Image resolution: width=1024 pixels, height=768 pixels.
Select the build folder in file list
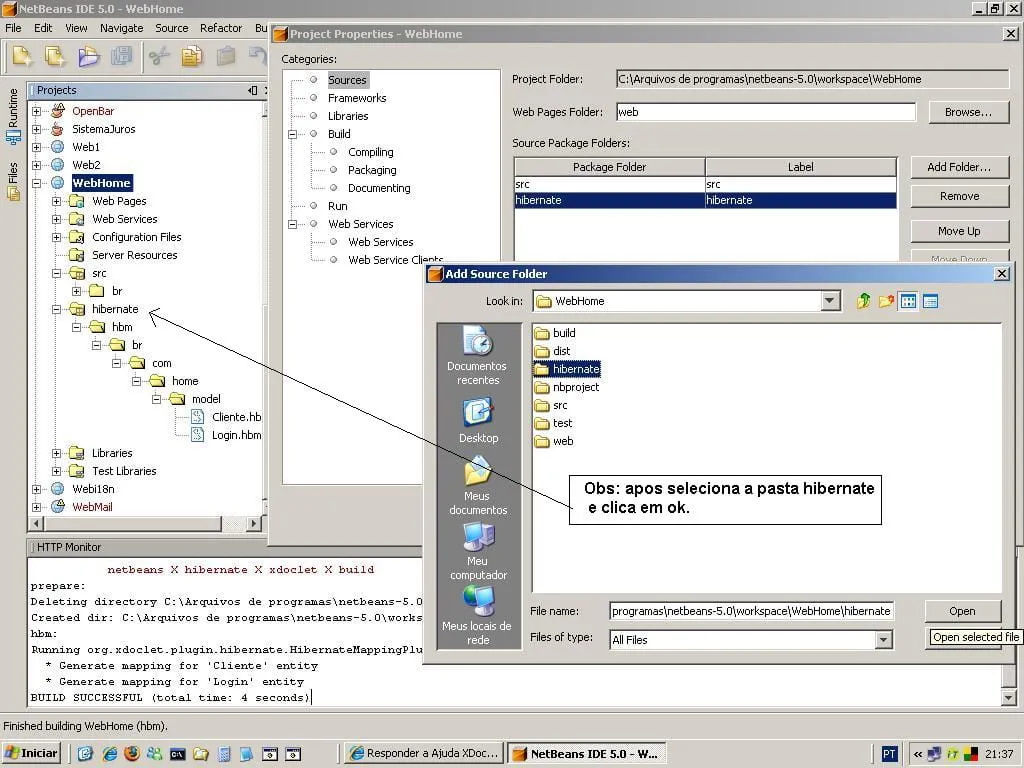pos(555,333)
